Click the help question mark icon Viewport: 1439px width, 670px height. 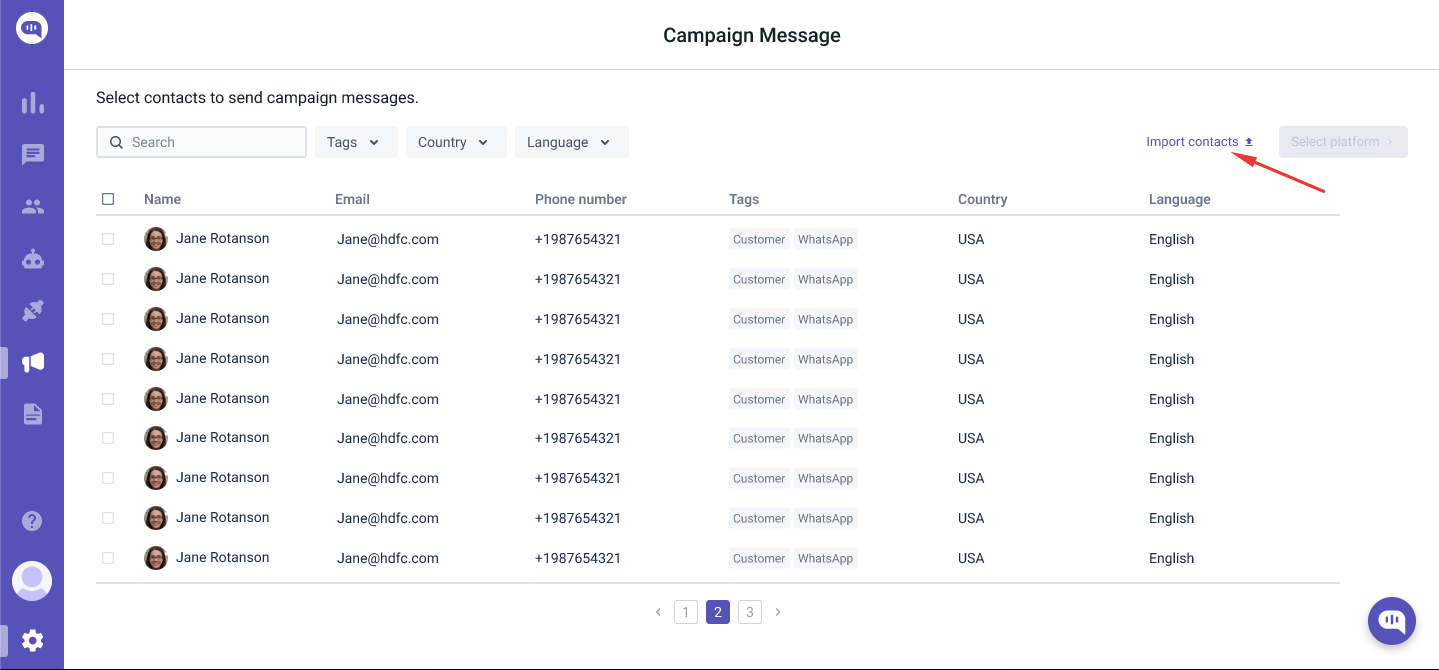coord(32,520)
